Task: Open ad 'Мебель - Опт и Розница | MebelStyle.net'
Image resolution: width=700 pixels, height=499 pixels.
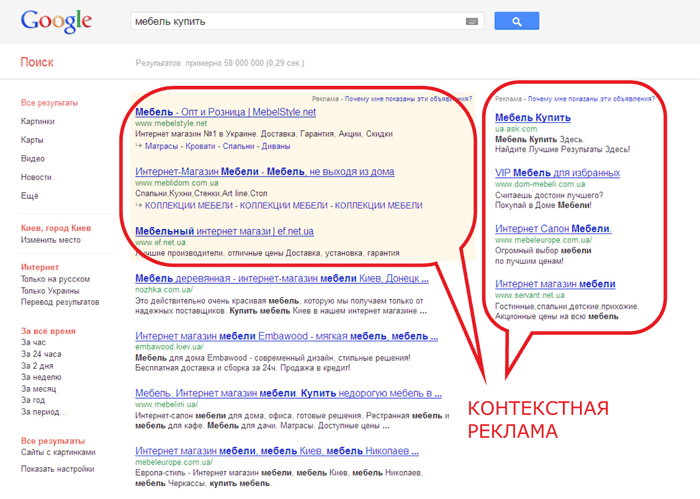Action: point(225,112)
